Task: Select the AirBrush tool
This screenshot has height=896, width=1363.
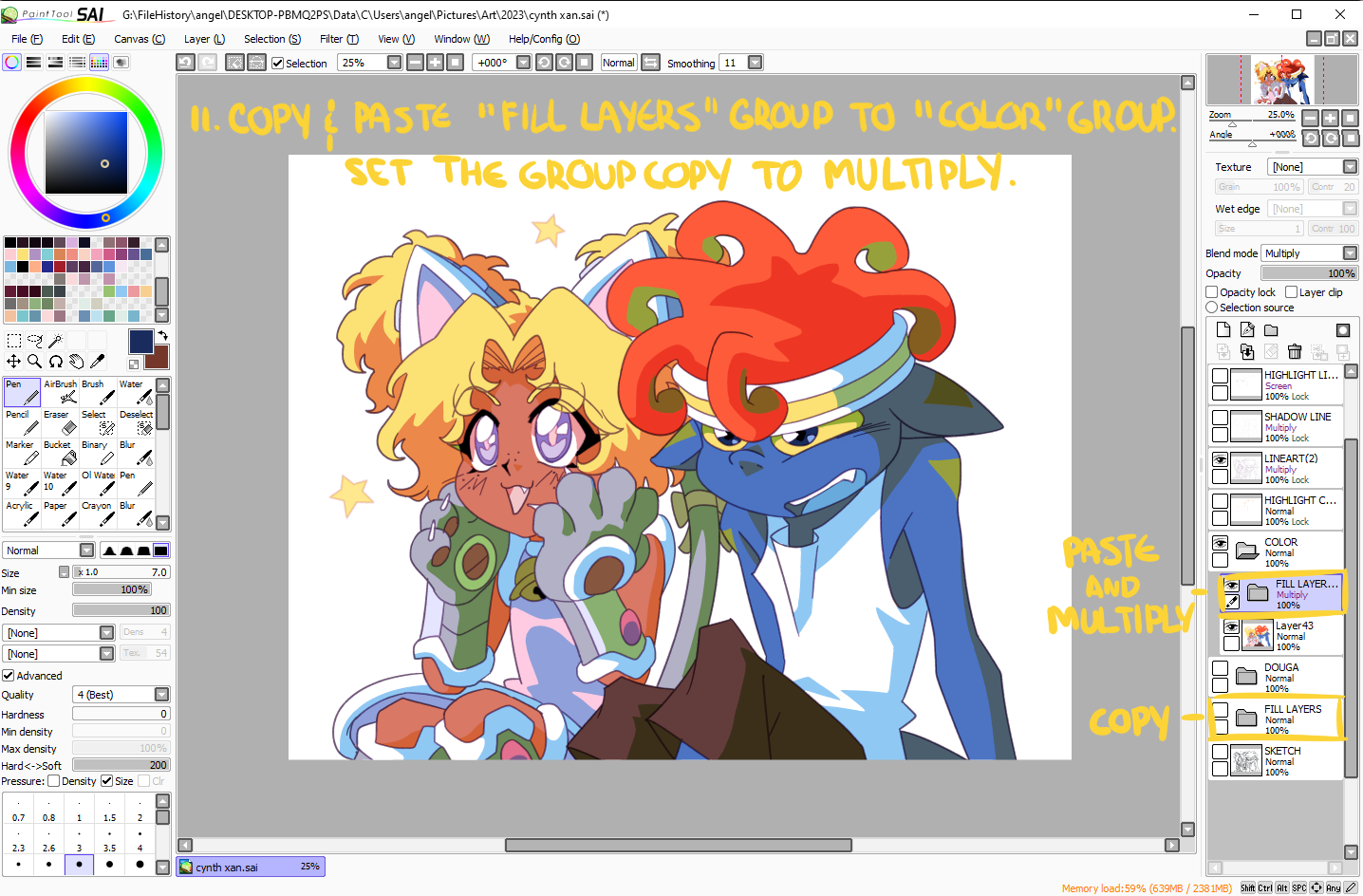Action: pos(60,392)
